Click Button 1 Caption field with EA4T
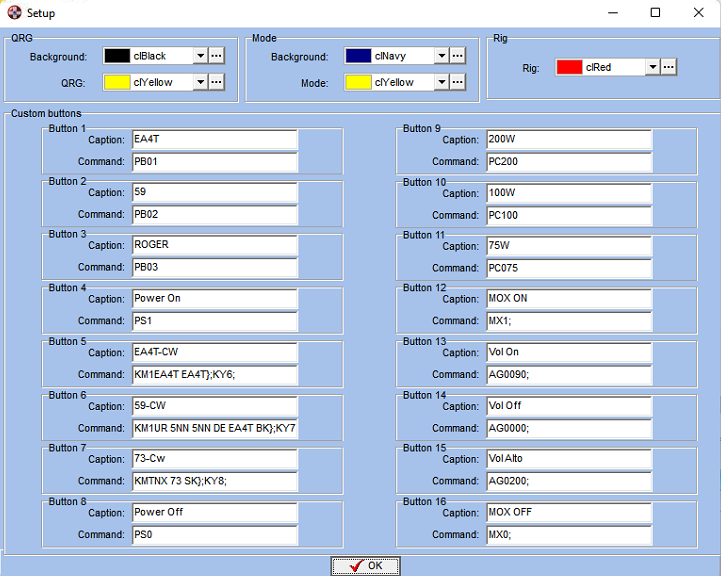This screenshot has height=576, width=721. [x=214, y=139]
